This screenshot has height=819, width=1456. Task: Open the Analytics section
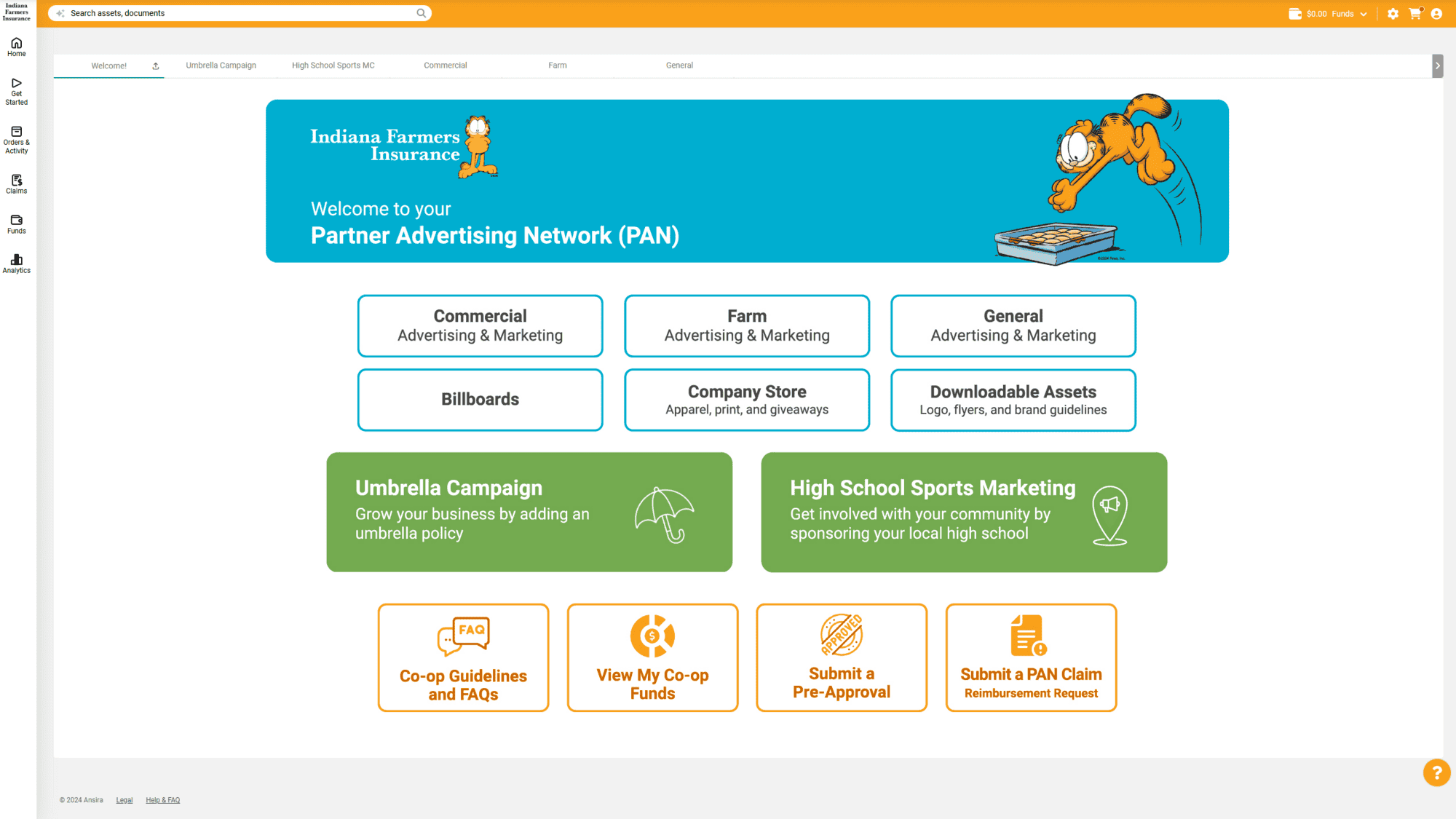pyautogui.click(x=16, y=263)
